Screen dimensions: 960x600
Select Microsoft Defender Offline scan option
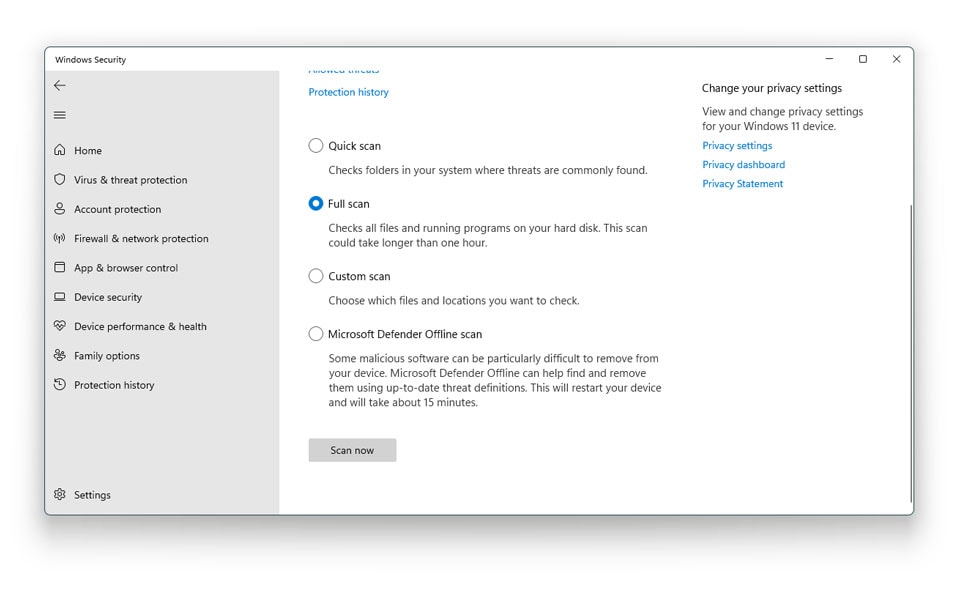pyautogui.click(x=315, y=334)
